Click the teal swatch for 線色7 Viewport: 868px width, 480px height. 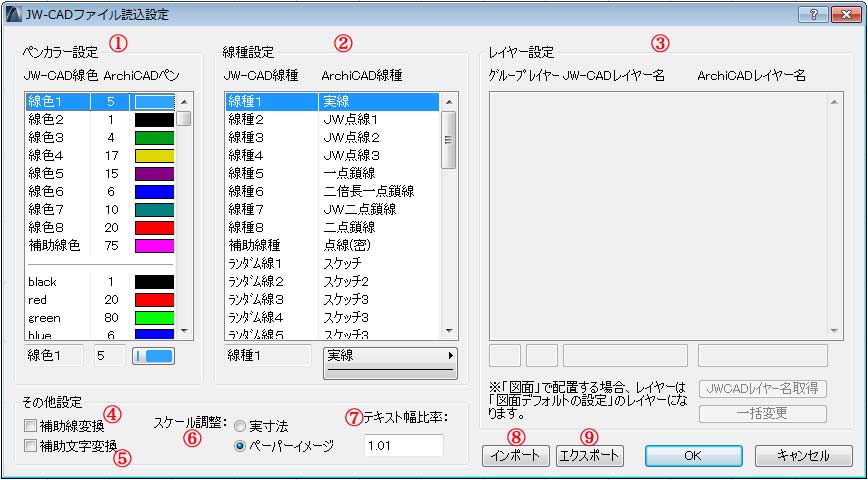(154, 210)
